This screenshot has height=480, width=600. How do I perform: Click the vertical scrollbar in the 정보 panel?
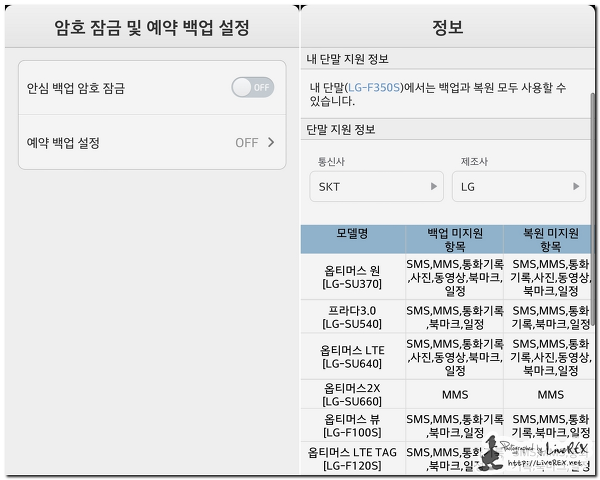pos(593,209)
